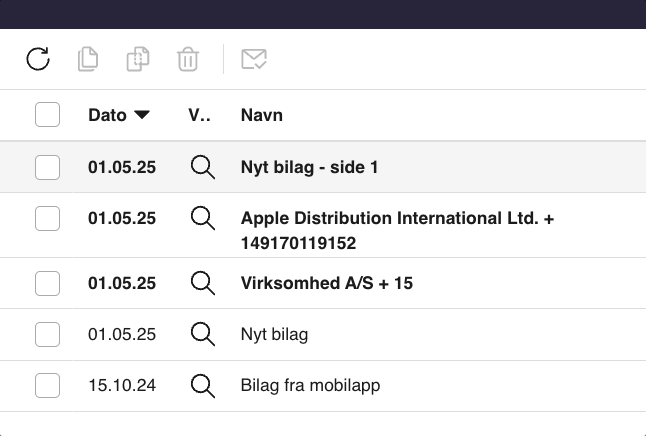Open preview magnifier for Nyt bilag - side 1
The image size is (646, 436).
click(203, 167)
